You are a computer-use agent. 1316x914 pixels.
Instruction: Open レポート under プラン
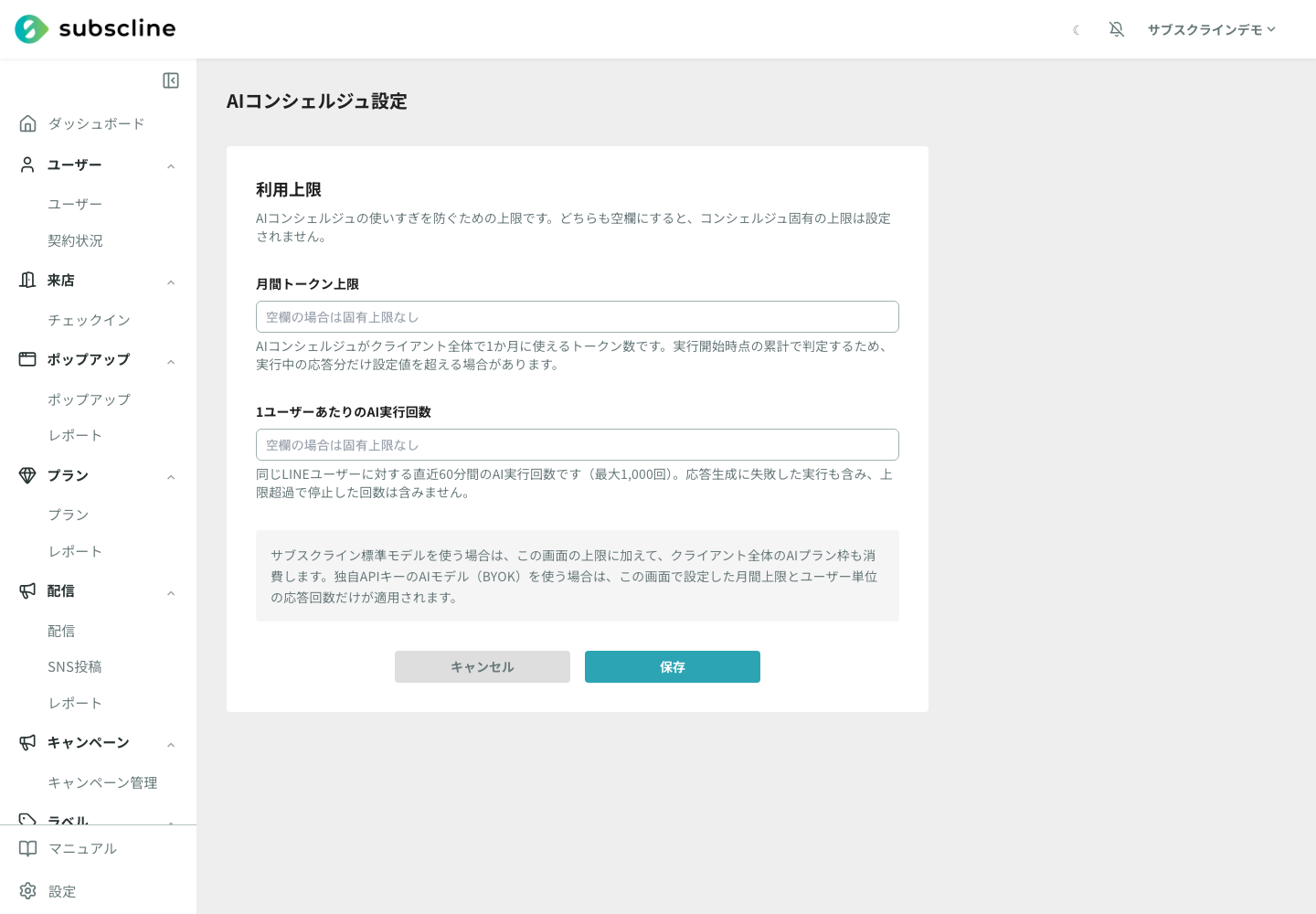tap(75, 551)
